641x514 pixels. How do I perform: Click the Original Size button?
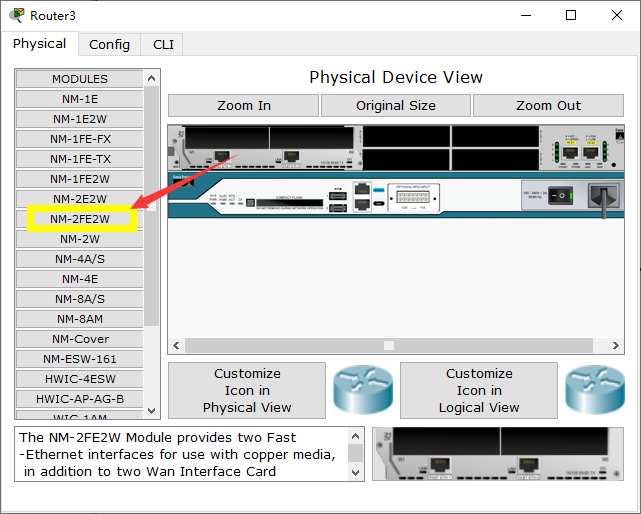(396, 105)
